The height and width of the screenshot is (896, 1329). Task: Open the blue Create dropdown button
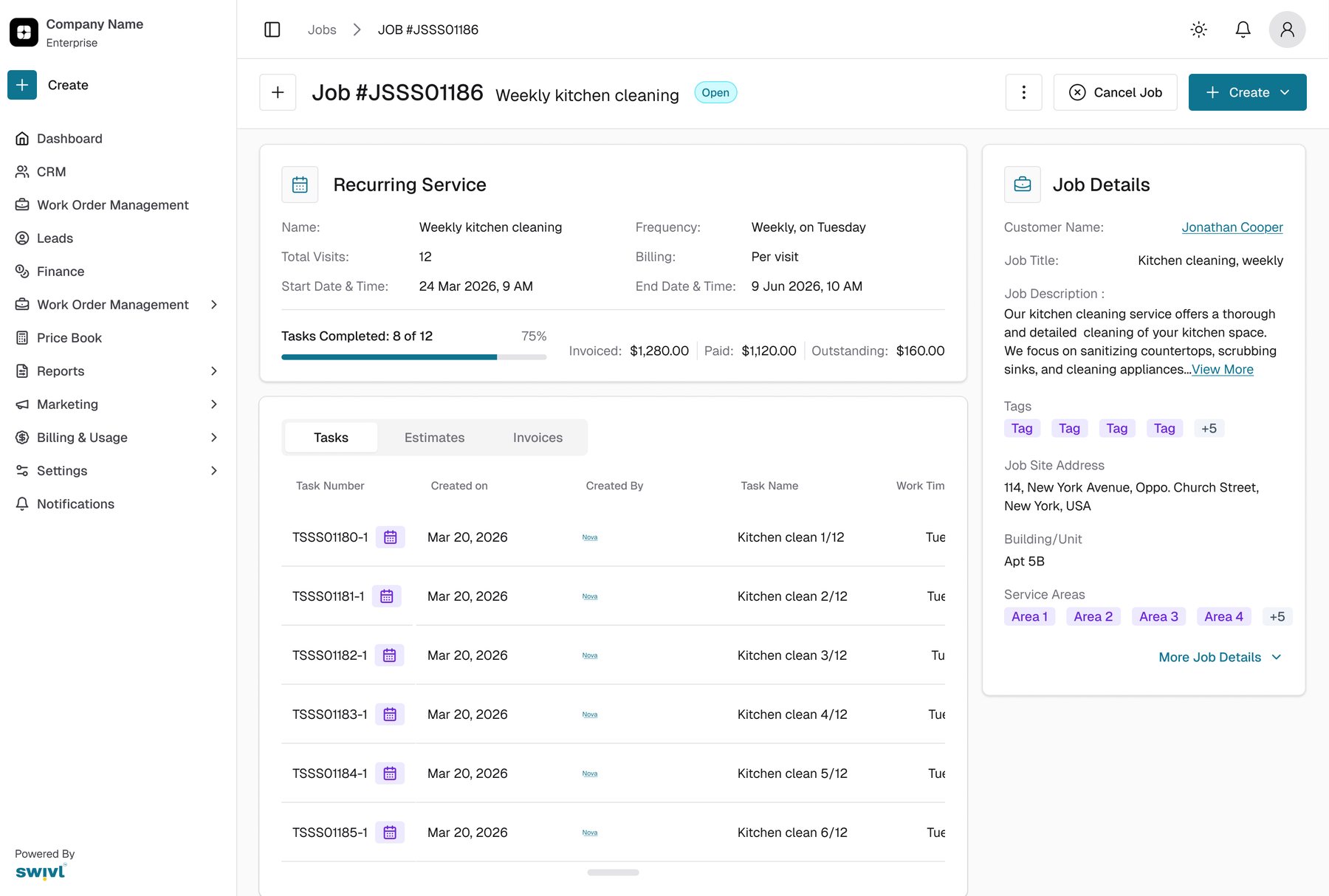[1247, 92]
